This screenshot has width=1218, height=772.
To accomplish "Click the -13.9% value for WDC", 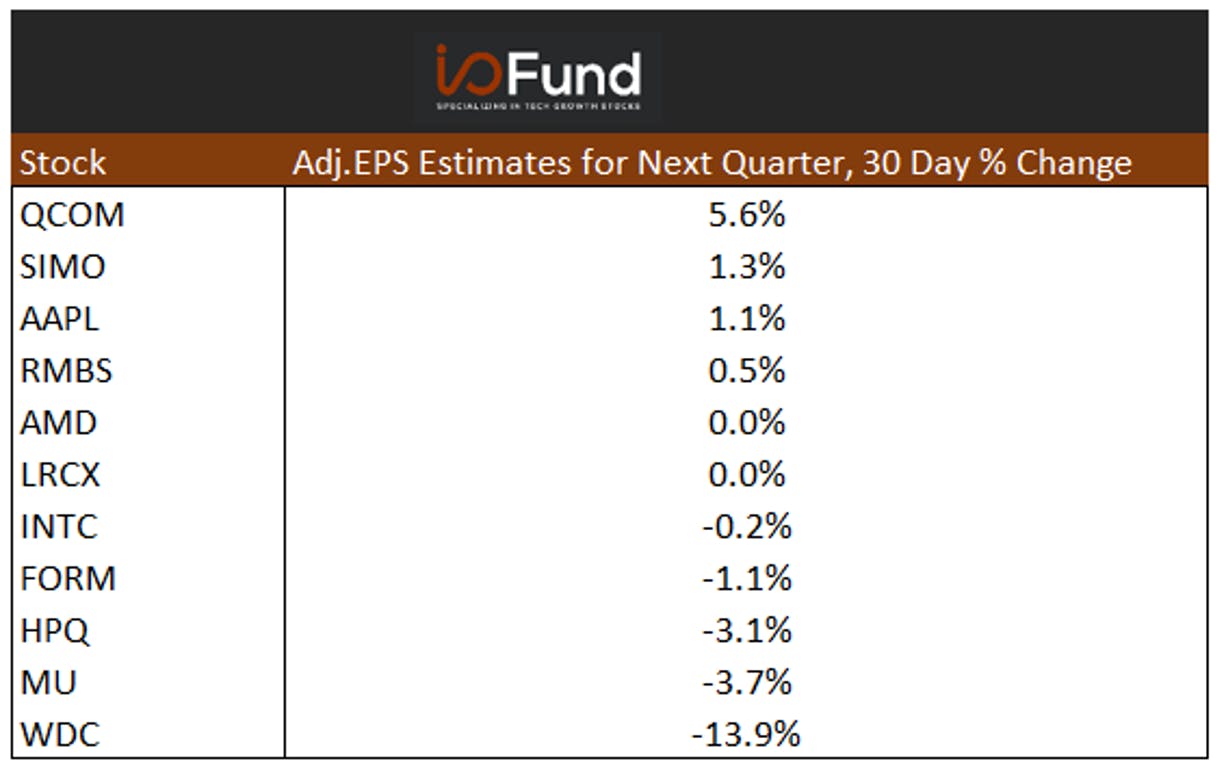I will click(746, 734).
